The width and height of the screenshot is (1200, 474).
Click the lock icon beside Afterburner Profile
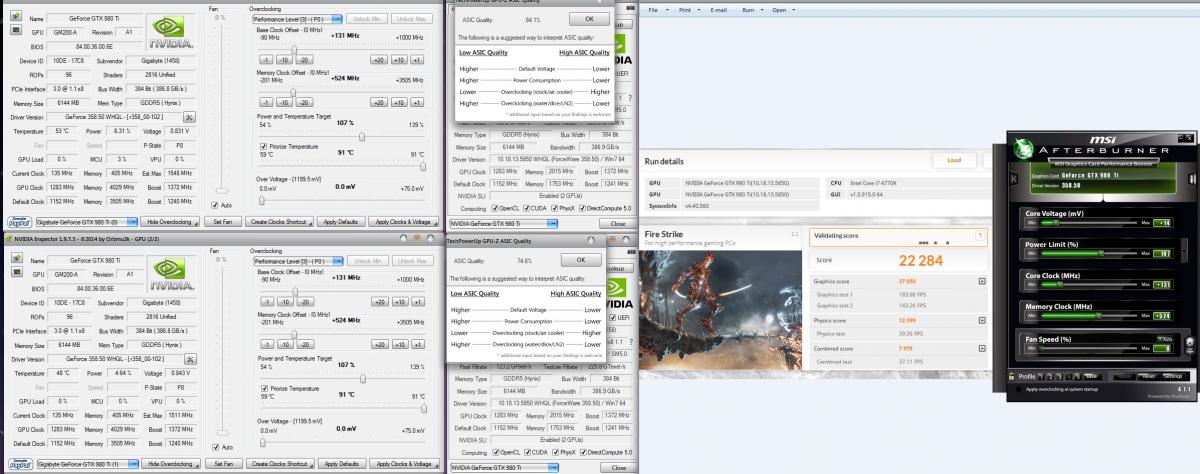[1013, 376]
